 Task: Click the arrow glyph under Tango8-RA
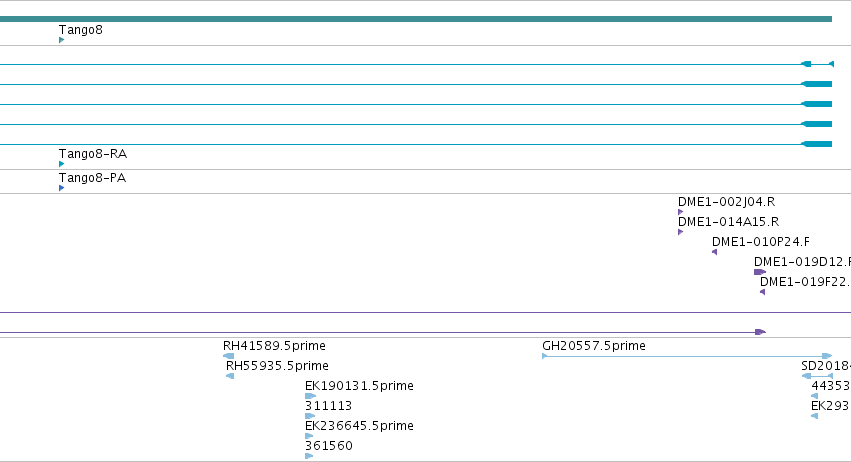pos(61,163)
